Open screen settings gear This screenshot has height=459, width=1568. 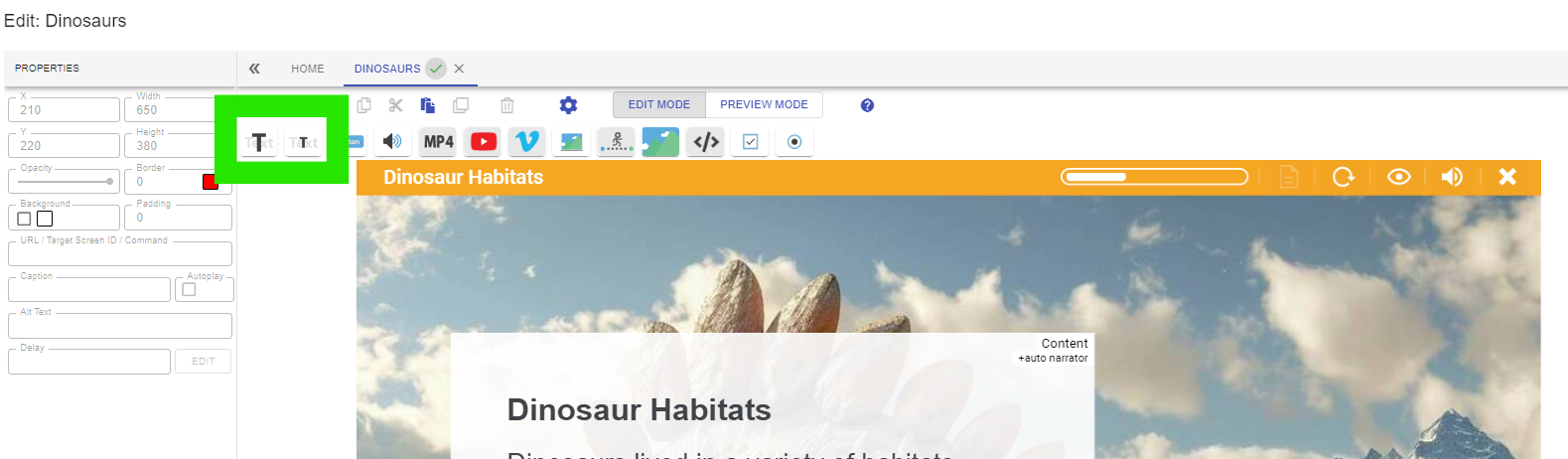568,105
